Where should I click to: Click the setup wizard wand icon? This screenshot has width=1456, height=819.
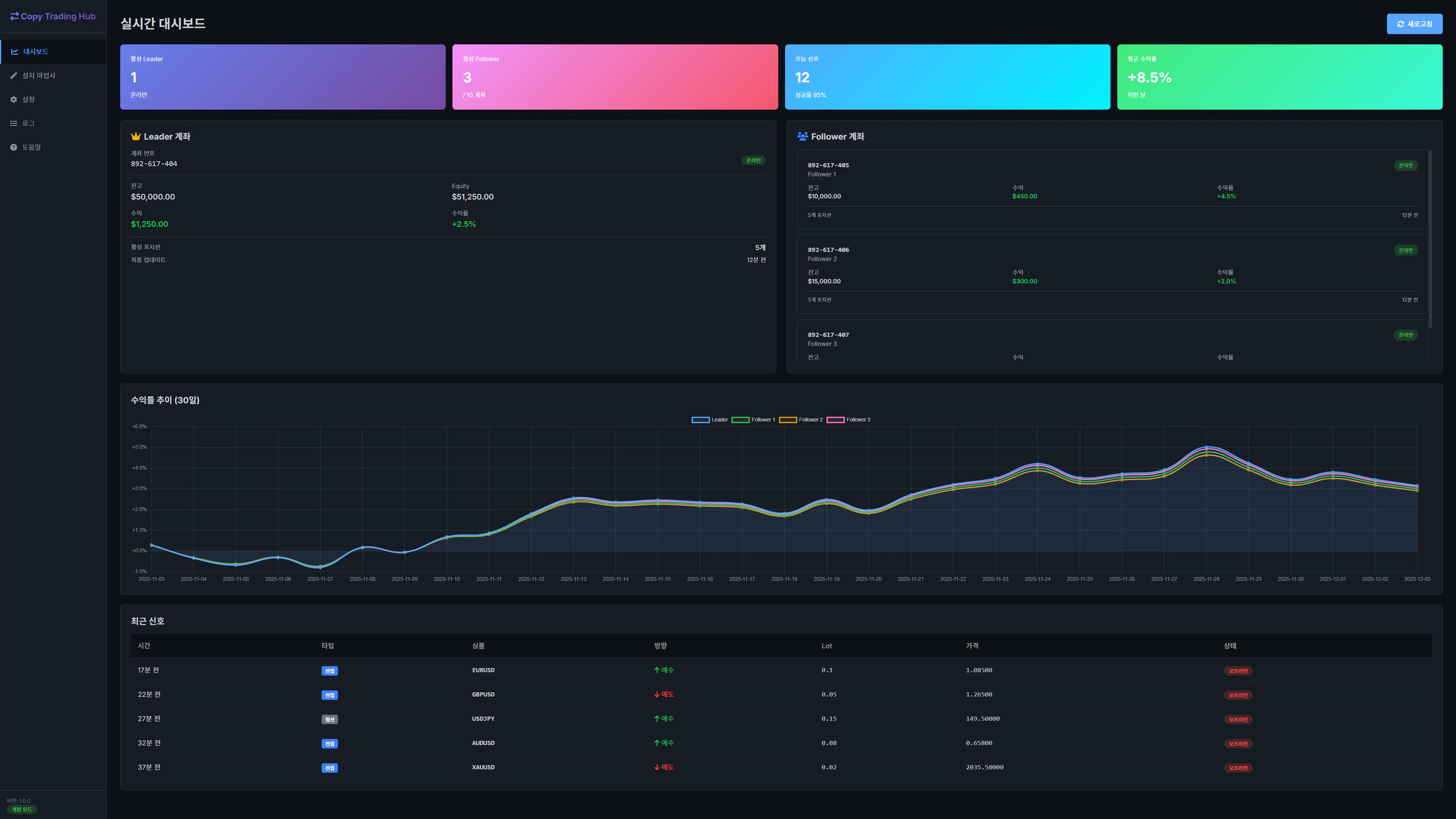(14, 76)
